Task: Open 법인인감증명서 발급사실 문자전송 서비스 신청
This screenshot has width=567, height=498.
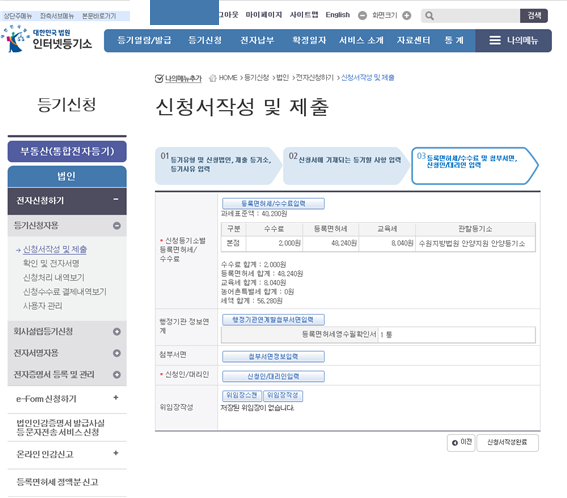Action: tap(61, 427)
